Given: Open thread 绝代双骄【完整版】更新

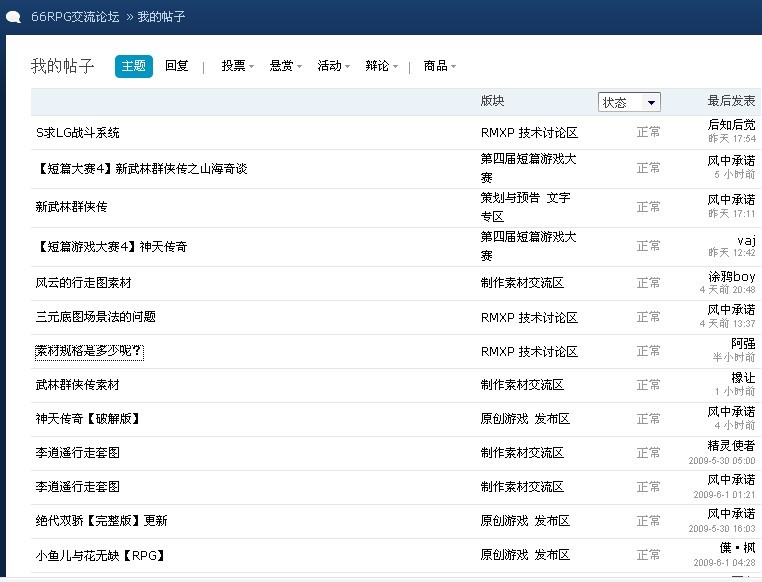Looking at the screenshot, I should 102,521.
